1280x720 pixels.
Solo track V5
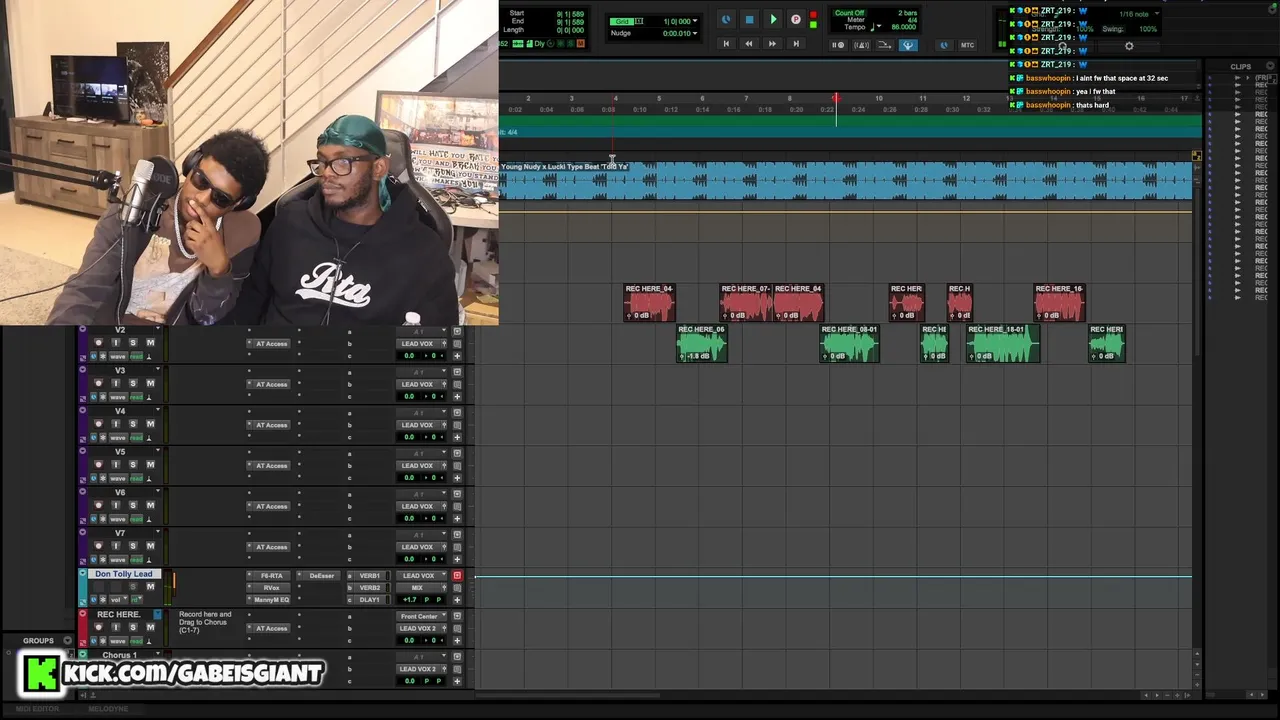click(133, 465)
